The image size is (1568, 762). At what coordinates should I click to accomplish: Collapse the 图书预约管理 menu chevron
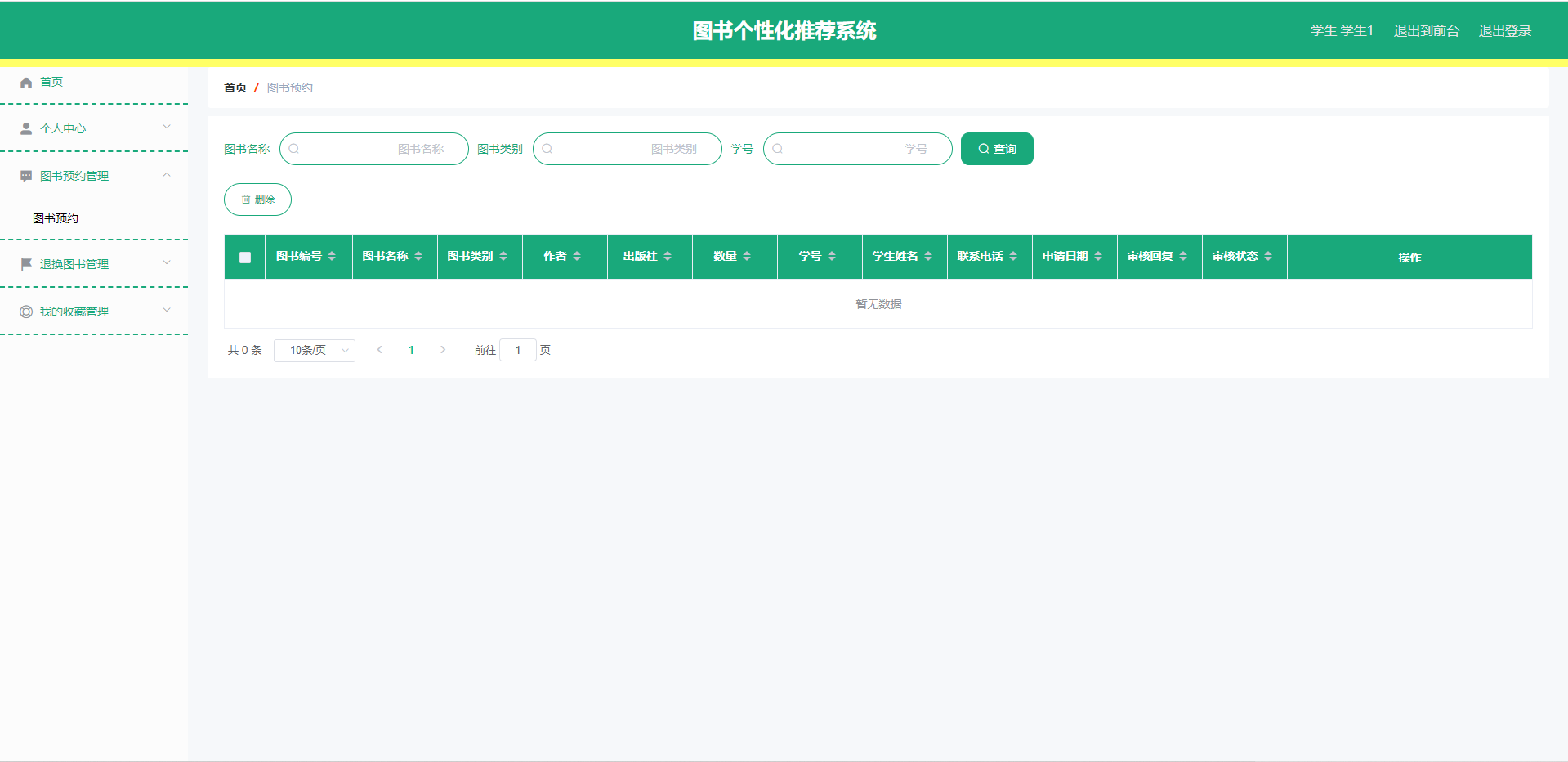pos(167,174)
